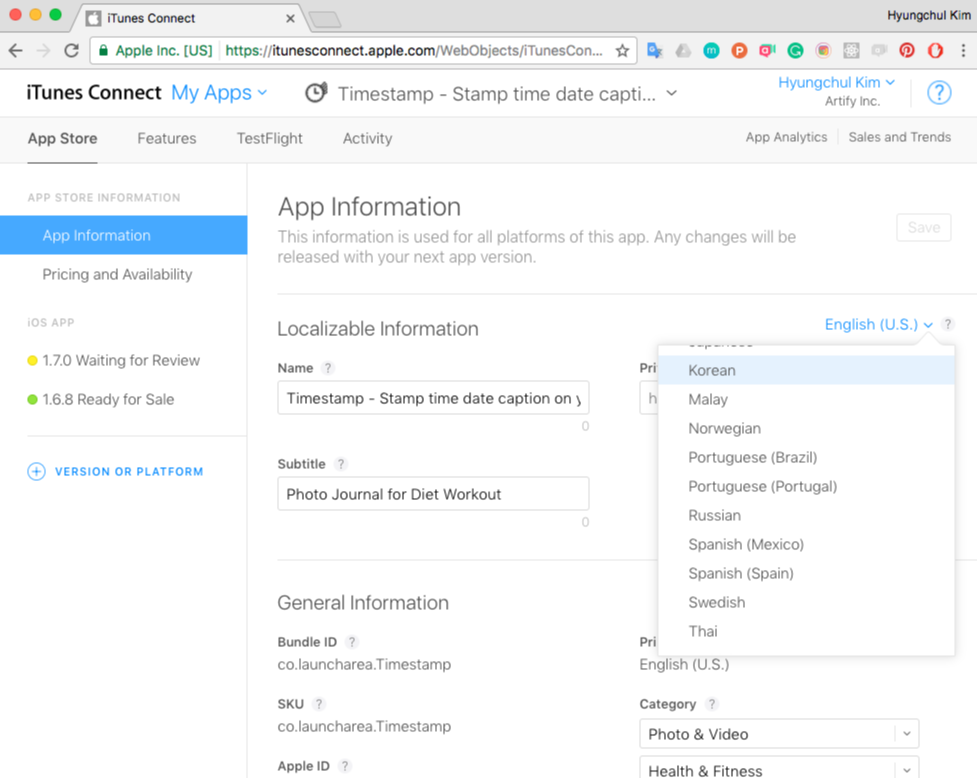Click the help icon next to Subtitle

pos(340,464)
